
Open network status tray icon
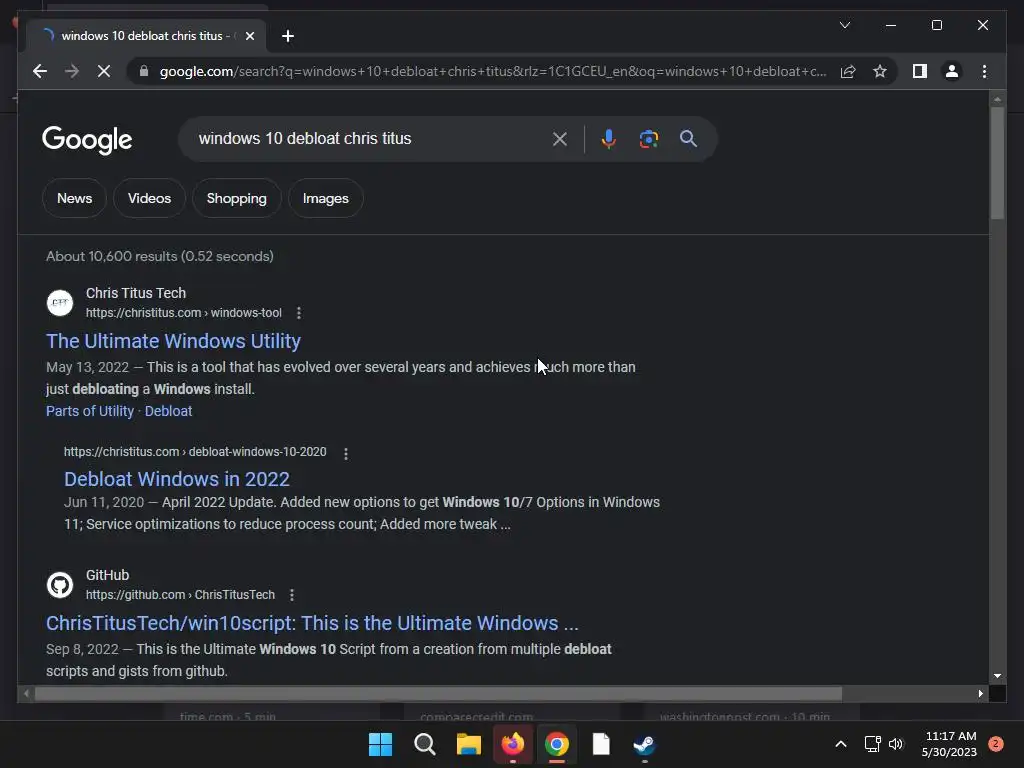(872, 744)
